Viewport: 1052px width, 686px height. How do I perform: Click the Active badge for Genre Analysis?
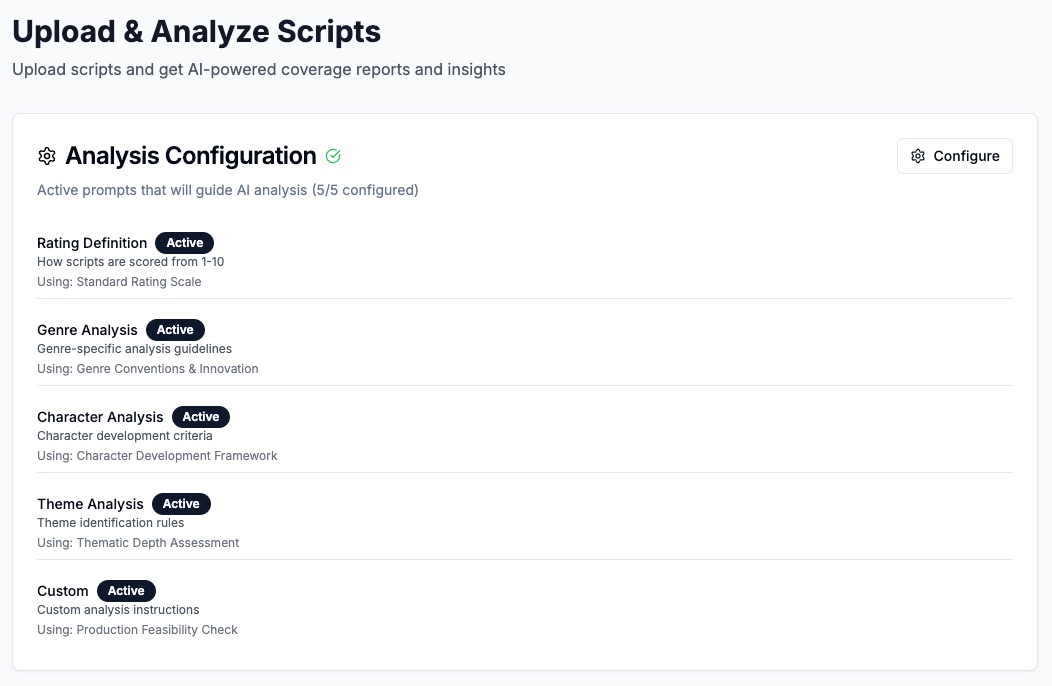(175, 330)
